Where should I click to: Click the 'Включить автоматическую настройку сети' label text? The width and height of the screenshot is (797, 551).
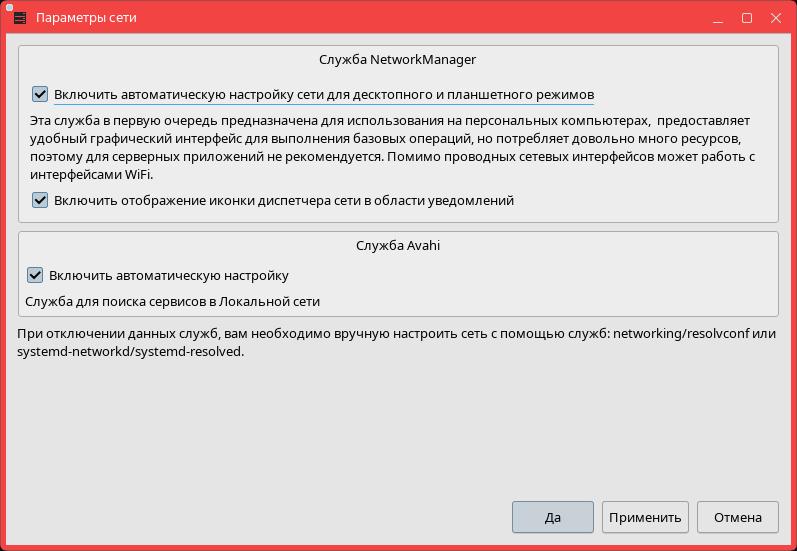(324, 94)
